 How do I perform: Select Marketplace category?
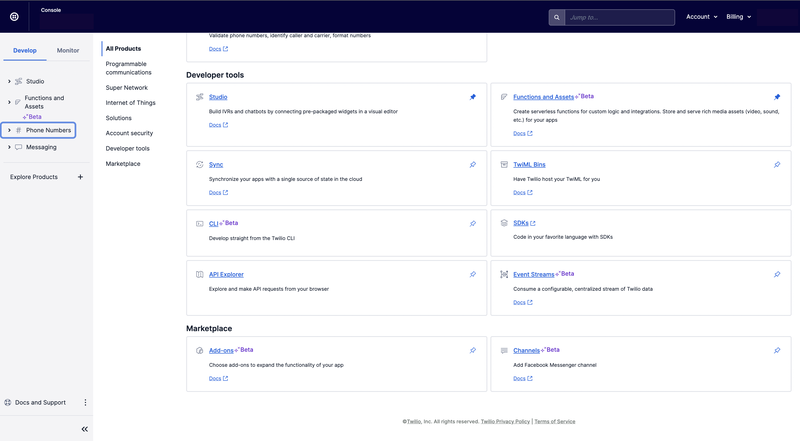pyautogui.click(x=123, y=164)
